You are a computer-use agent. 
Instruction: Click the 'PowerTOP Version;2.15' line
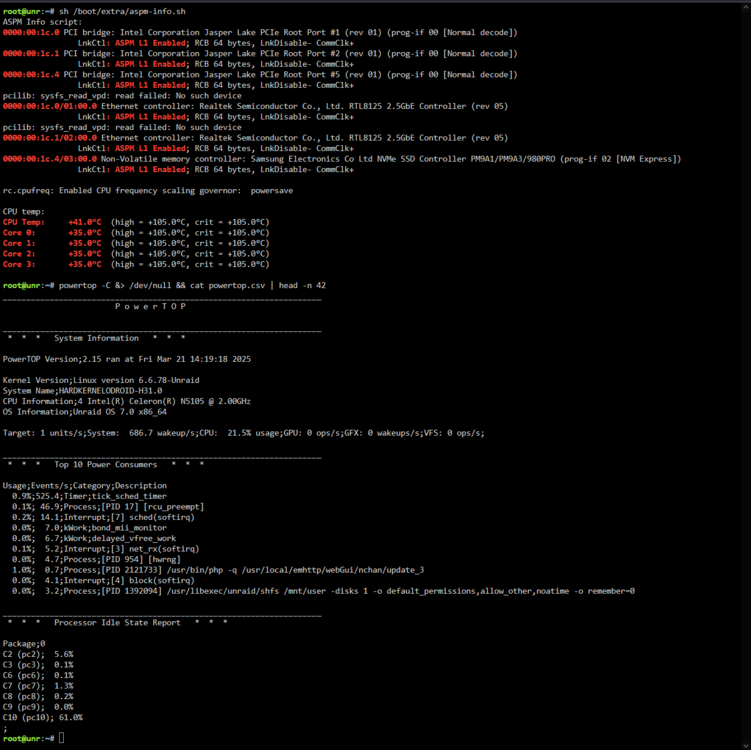point(126,359)
